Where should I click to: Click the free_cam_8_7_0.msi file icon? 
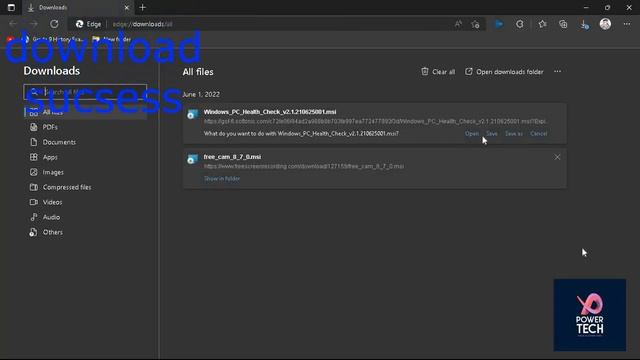(x=192, y=159)
